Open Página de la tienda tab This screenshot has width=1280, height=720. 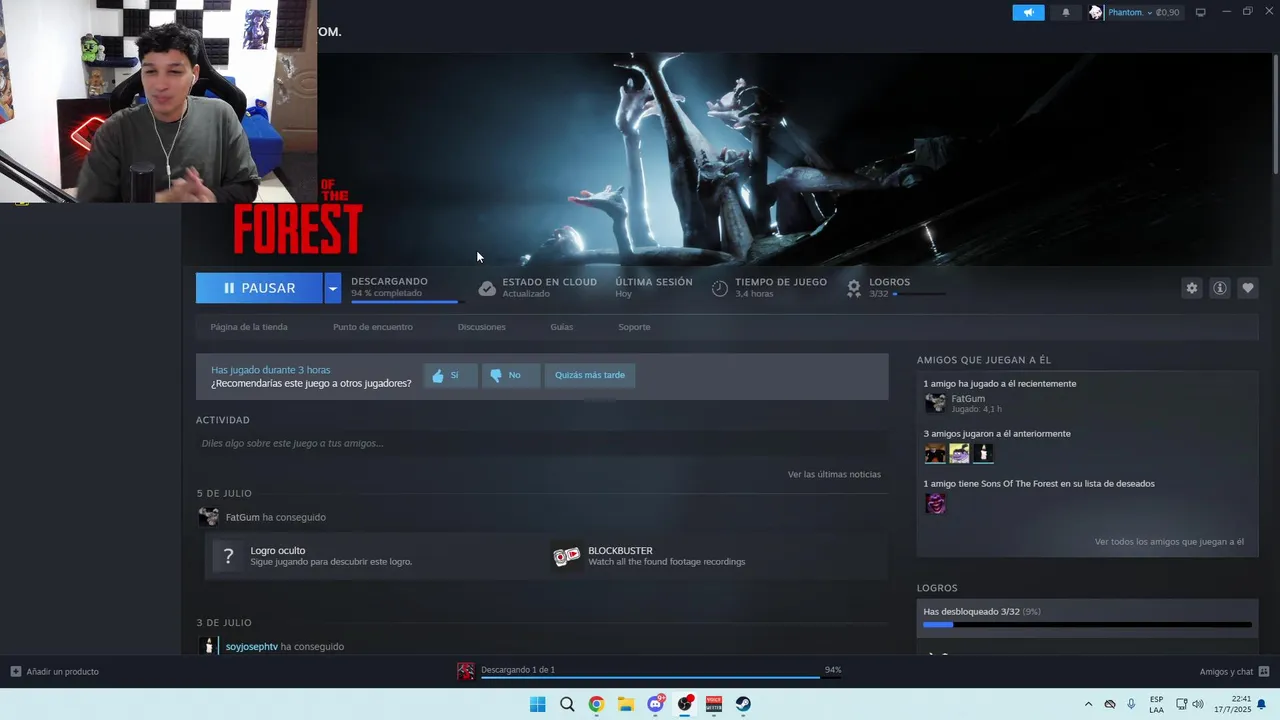[x=249, y=327]
